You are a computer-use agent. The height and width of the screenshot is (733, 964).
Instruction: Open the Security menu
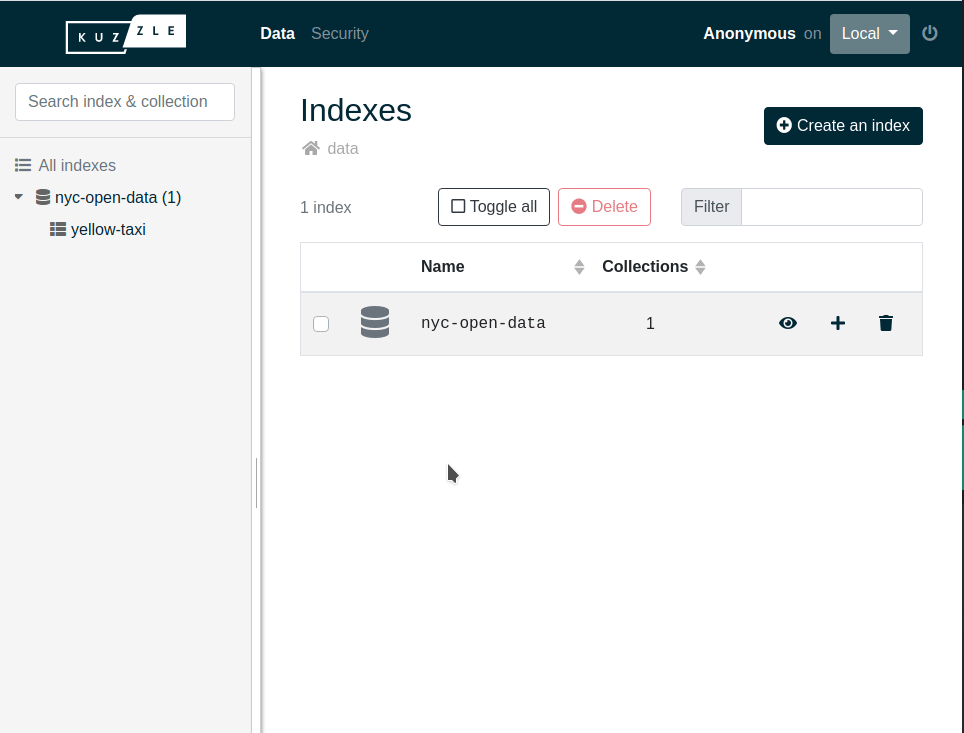click(x=340, y=34)
